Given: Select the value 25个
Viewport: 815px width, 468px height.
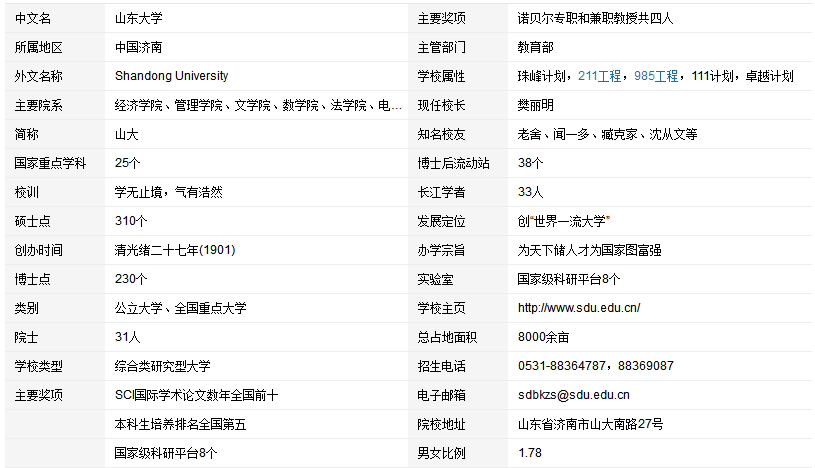Looking at the screenshot, I should point(127,163).
